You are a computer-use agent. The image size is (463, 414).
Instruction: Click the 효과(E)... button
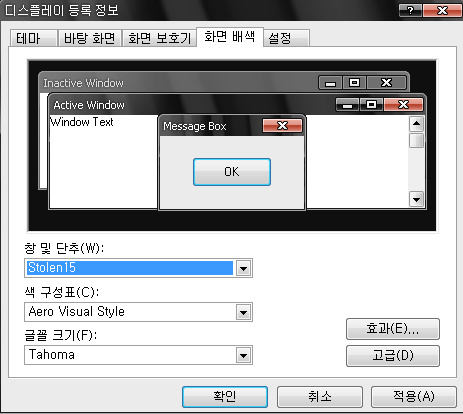tap(393, 329)
